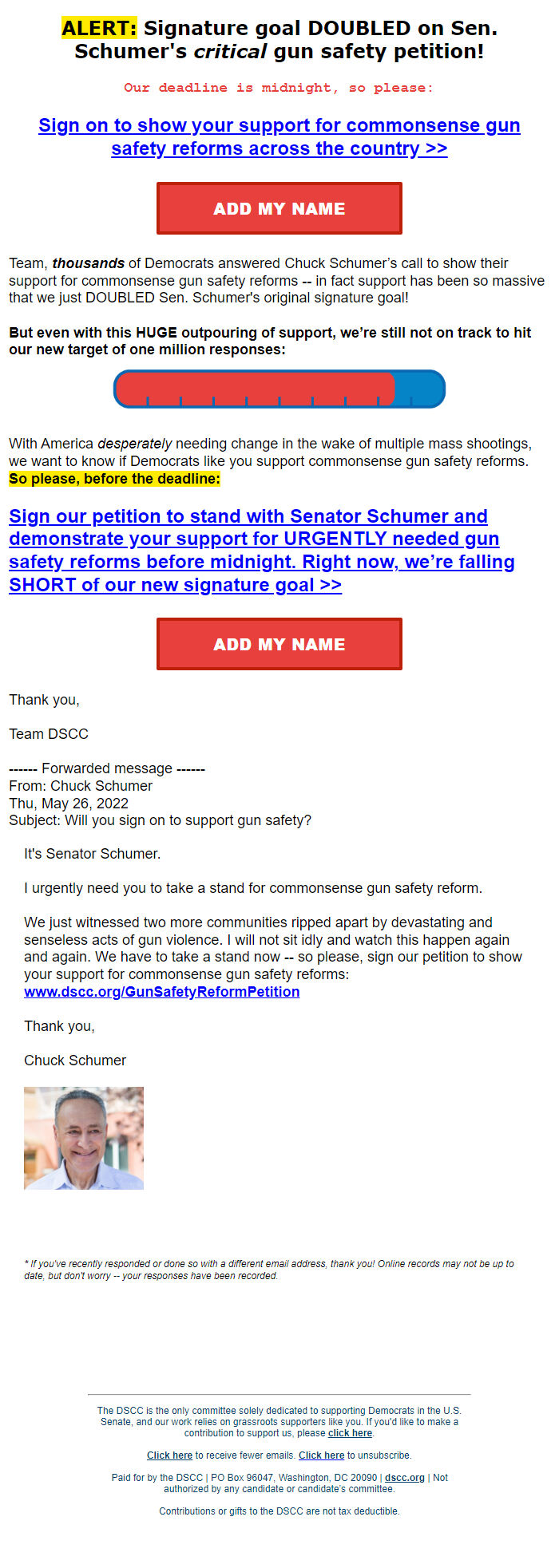Click here to receive fewer emails
The height and width of the screenshot is (1568, 559).
tap(169, 1455)
